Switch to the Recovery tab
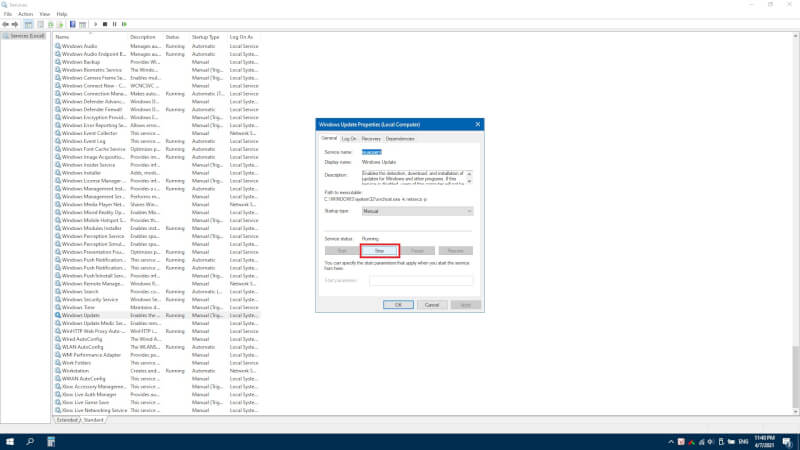 [x=371, y=139]
